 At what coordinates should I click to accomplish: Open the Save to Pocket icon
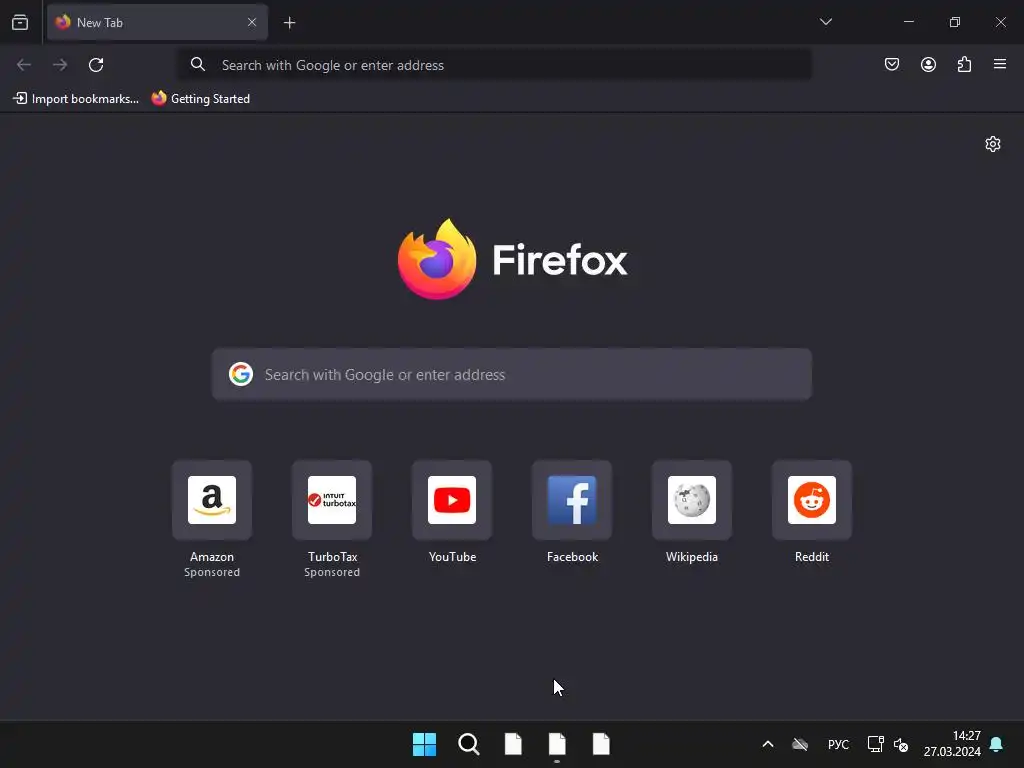point(892,64)
